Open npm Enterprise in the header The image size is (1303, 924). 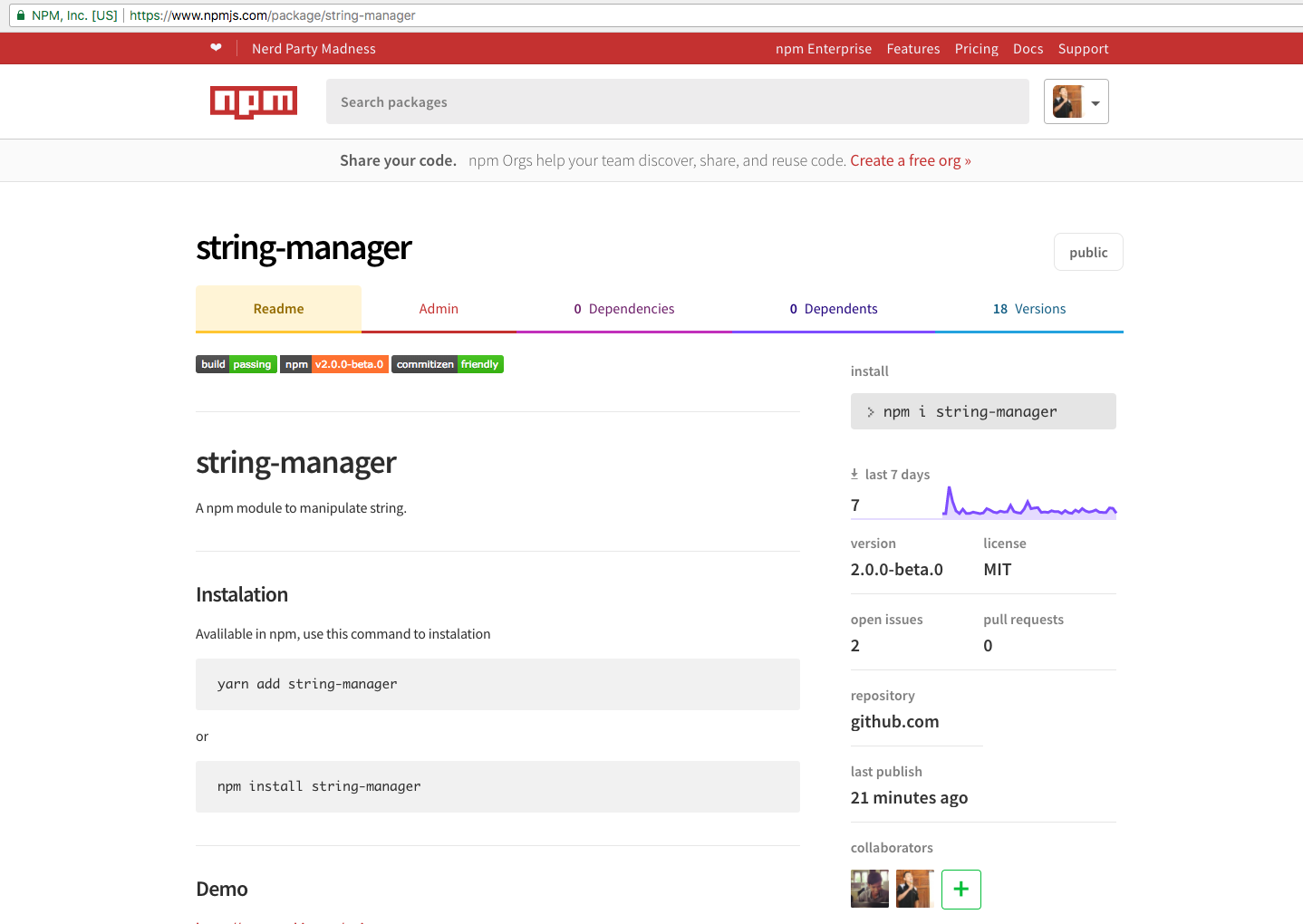click(x=824, y=49)
